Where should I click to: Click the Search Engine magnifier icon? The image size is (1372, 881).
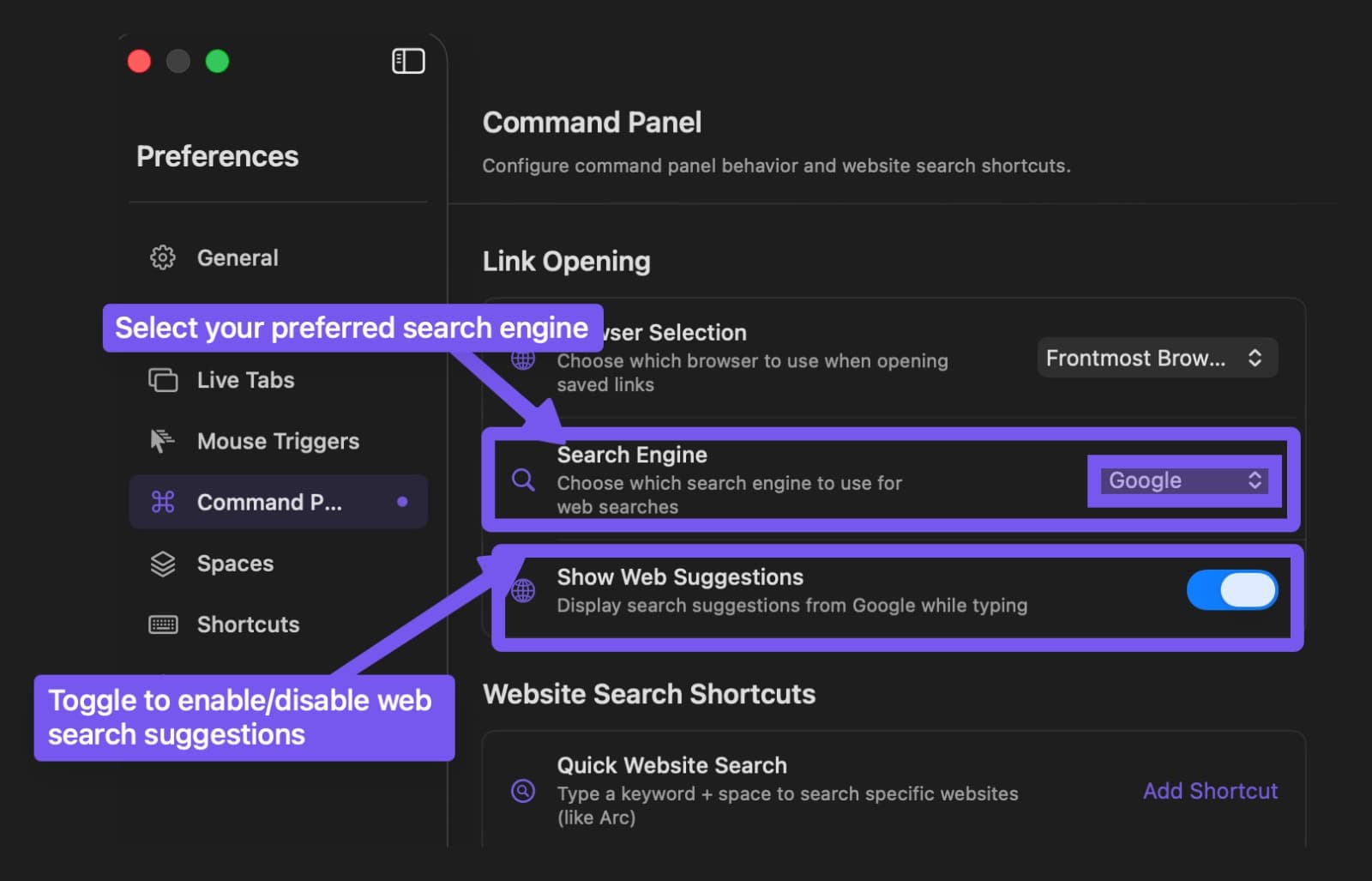click(x=523, y=480)
